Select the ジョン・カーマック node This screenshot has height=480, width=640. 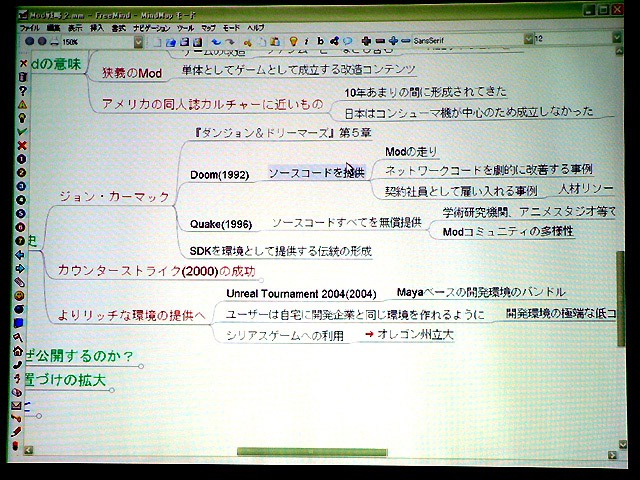(x=115, y=198)
